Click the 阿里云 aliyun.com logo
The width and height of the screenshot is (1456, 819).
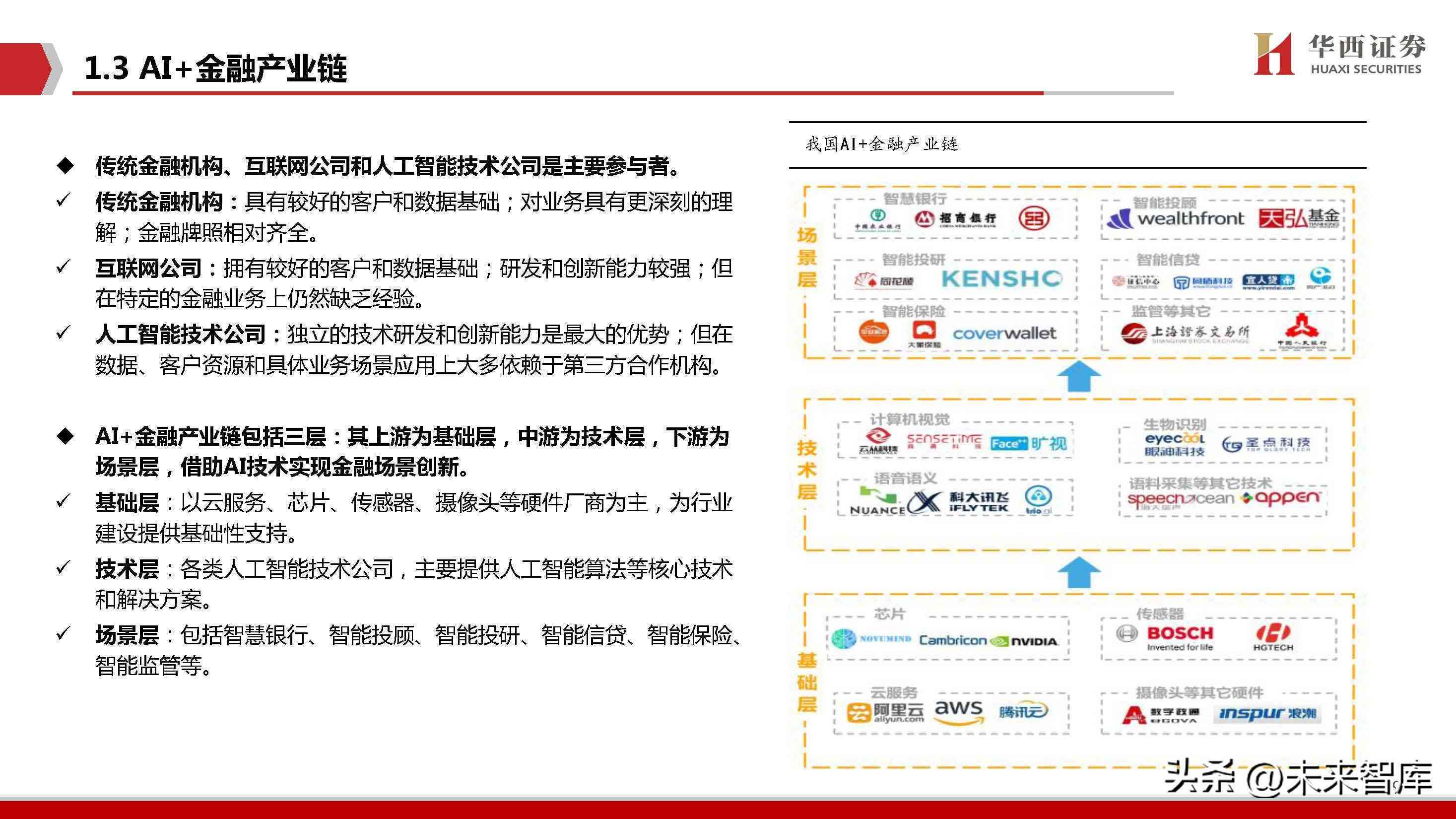(x=885, y=713)
